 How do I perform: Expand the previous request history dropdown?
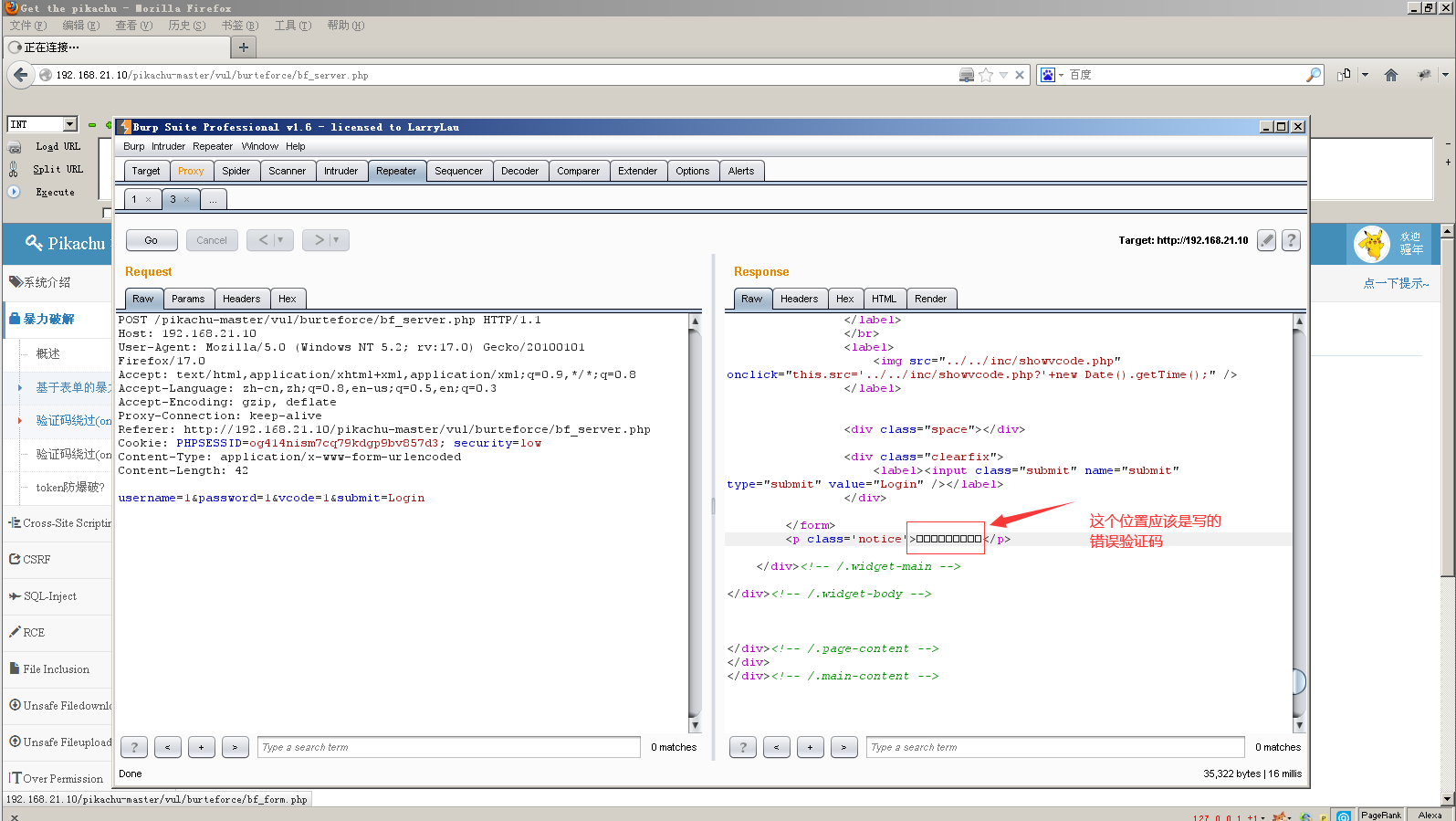pyautogui.click(x=280, y=240)
